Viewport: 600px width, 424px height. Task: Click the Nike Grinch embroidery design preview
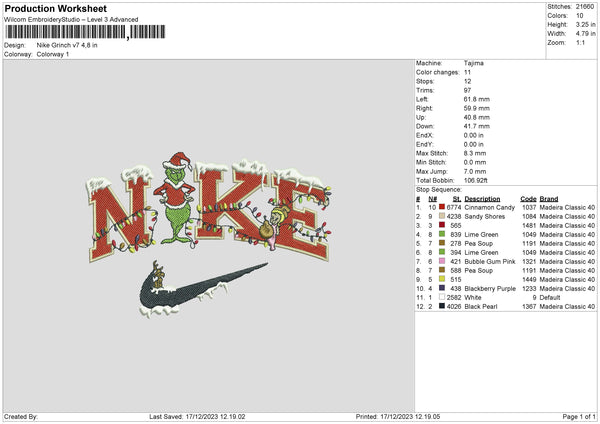coord(210,235)
